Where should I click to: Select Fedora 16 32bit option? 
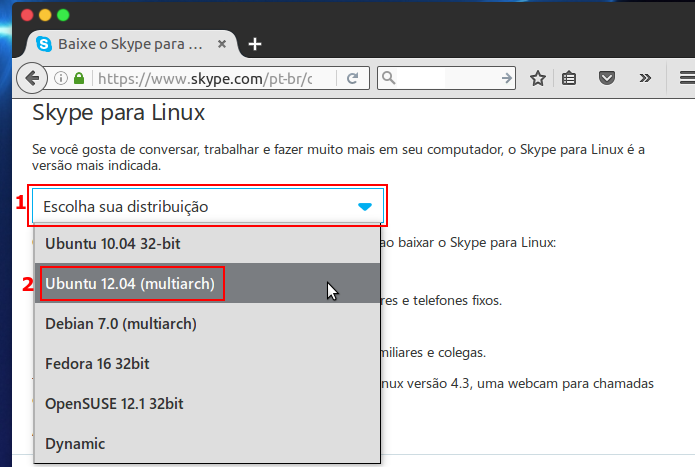[207, 364]
